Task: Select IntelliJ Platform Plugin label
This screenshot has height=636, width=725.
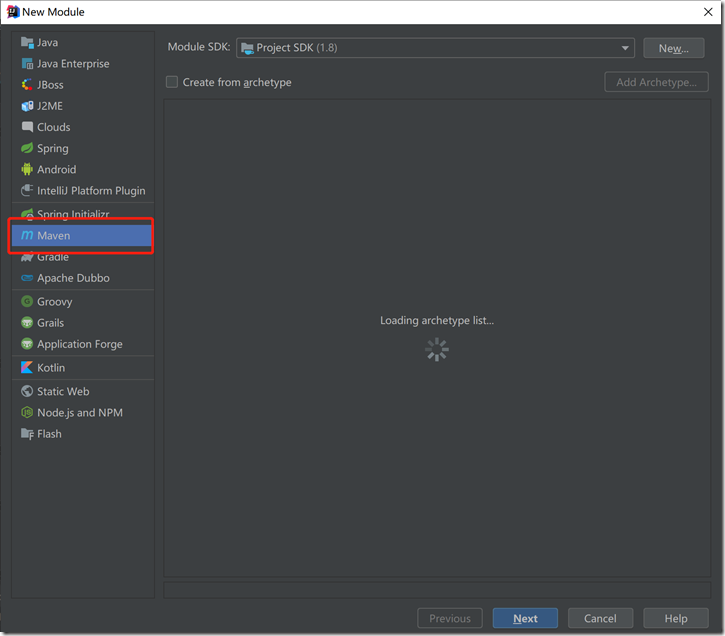Action: coord(91,191)
